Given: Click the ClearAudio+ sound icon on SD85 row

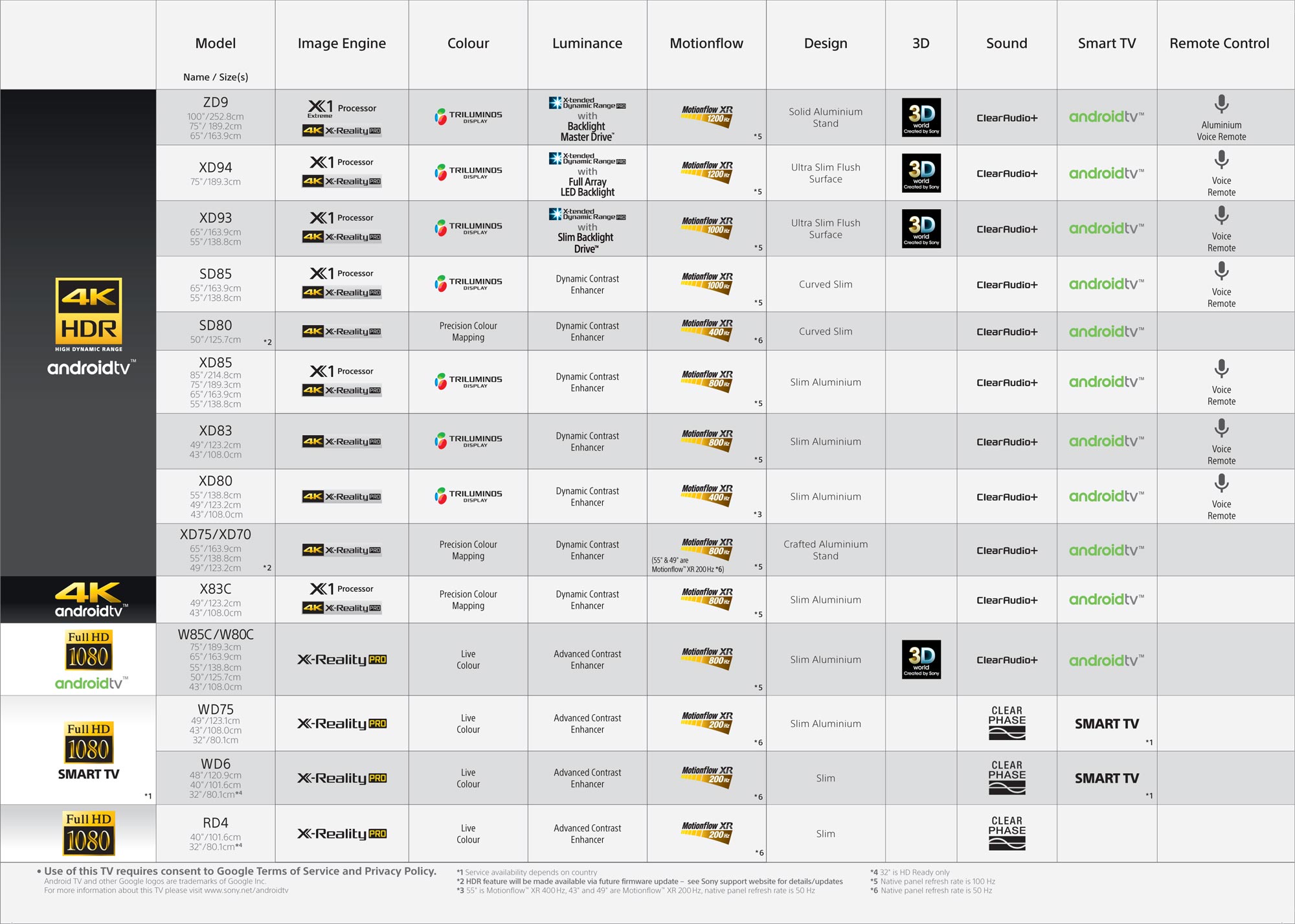Looking at the screenshot, I should tap(1007, 284).
